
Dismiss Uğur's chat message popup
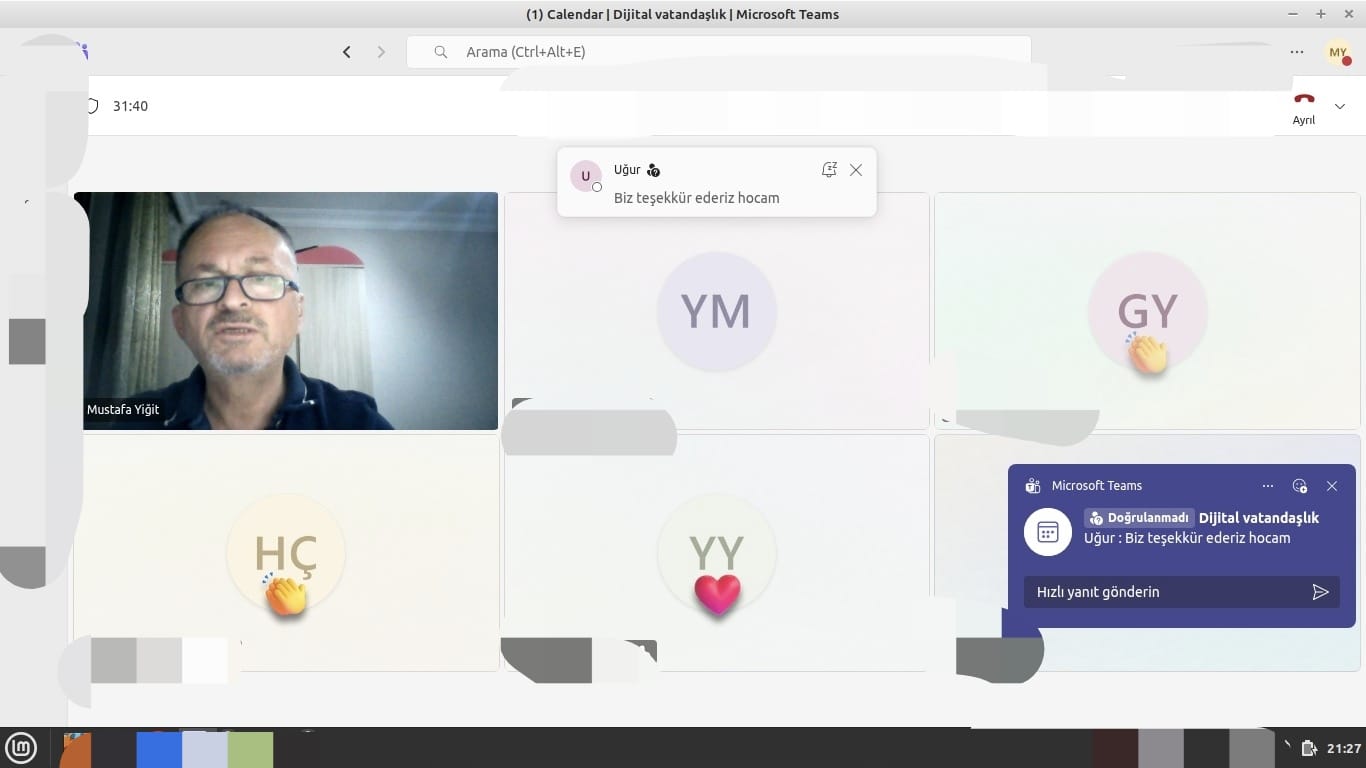[856, 170]
